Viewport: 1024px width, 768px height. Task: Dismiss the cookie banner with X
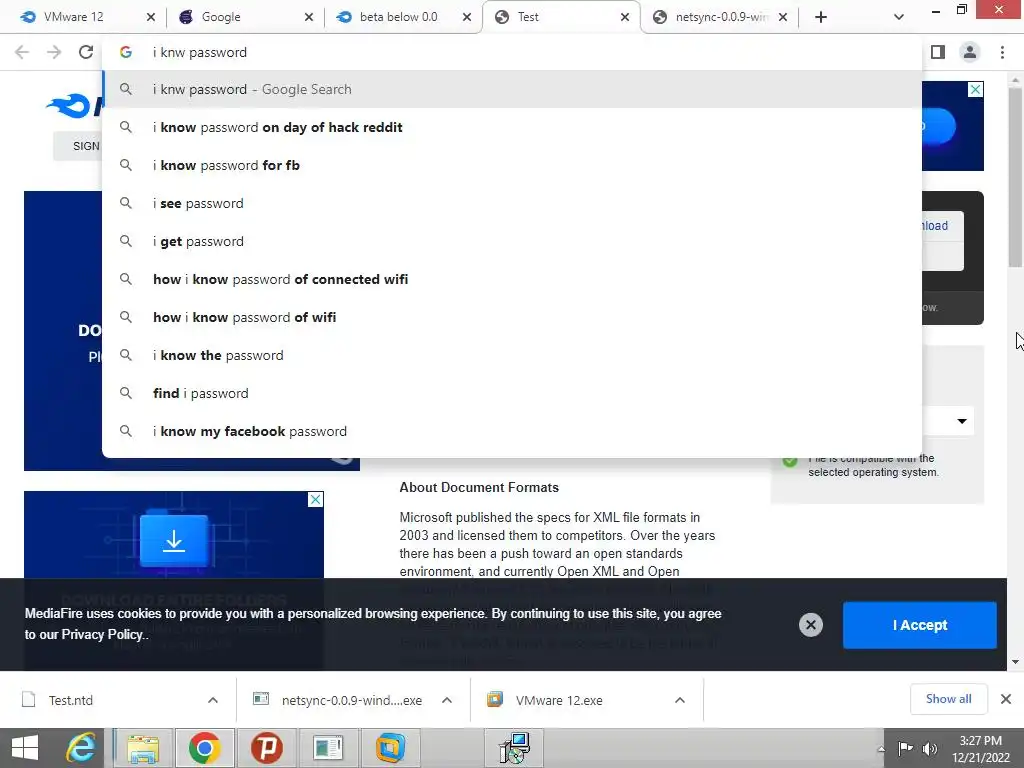[810, 625]
